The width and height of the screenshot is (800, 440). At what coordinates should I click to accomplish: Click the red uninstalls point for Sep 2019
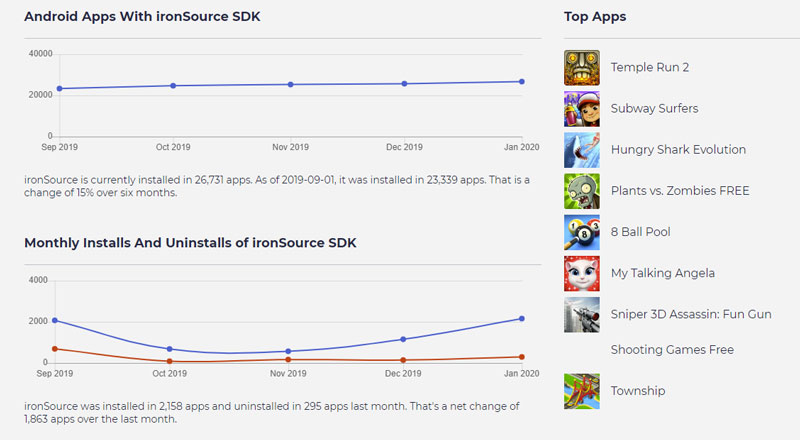[x=55, y=349]
